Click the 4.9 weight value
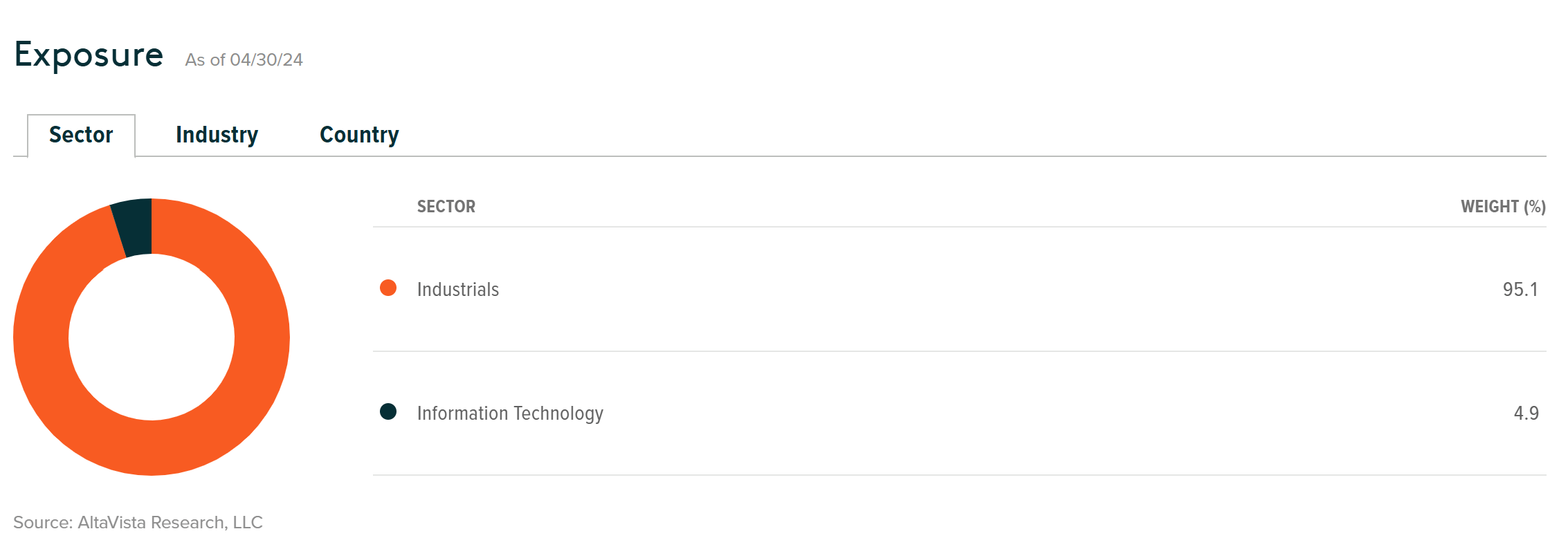This screenshot has height=538, width=1568. (x=1526, y=413)
